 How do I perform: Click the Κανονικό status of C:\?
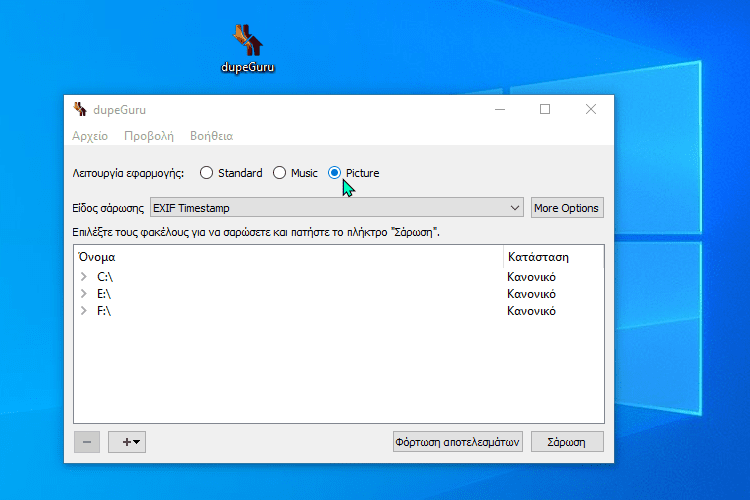pyautogui.click(x=531, y=277)
